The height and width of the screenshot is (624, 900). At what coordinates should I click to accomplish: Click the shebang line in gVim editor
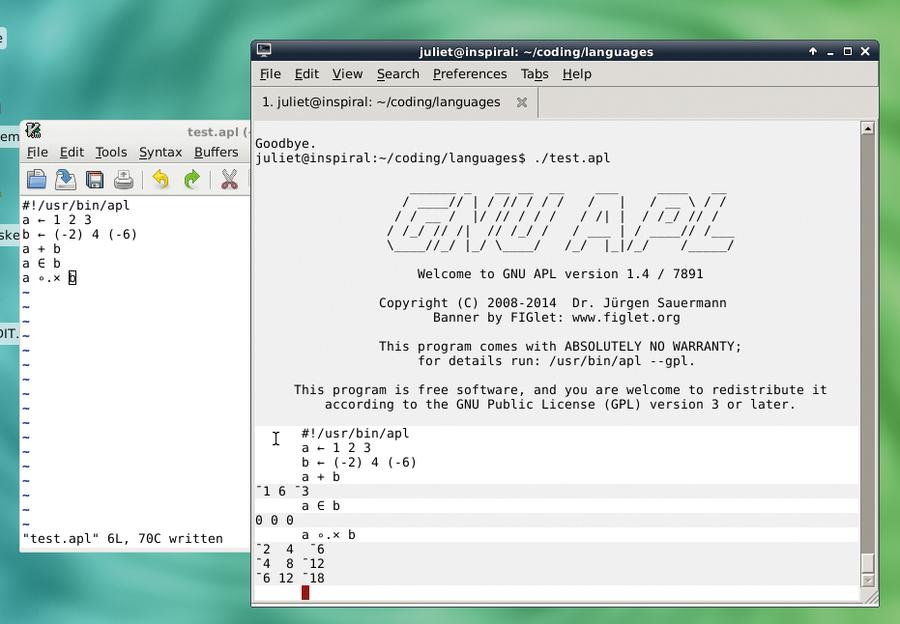click(x=76, y=206)
